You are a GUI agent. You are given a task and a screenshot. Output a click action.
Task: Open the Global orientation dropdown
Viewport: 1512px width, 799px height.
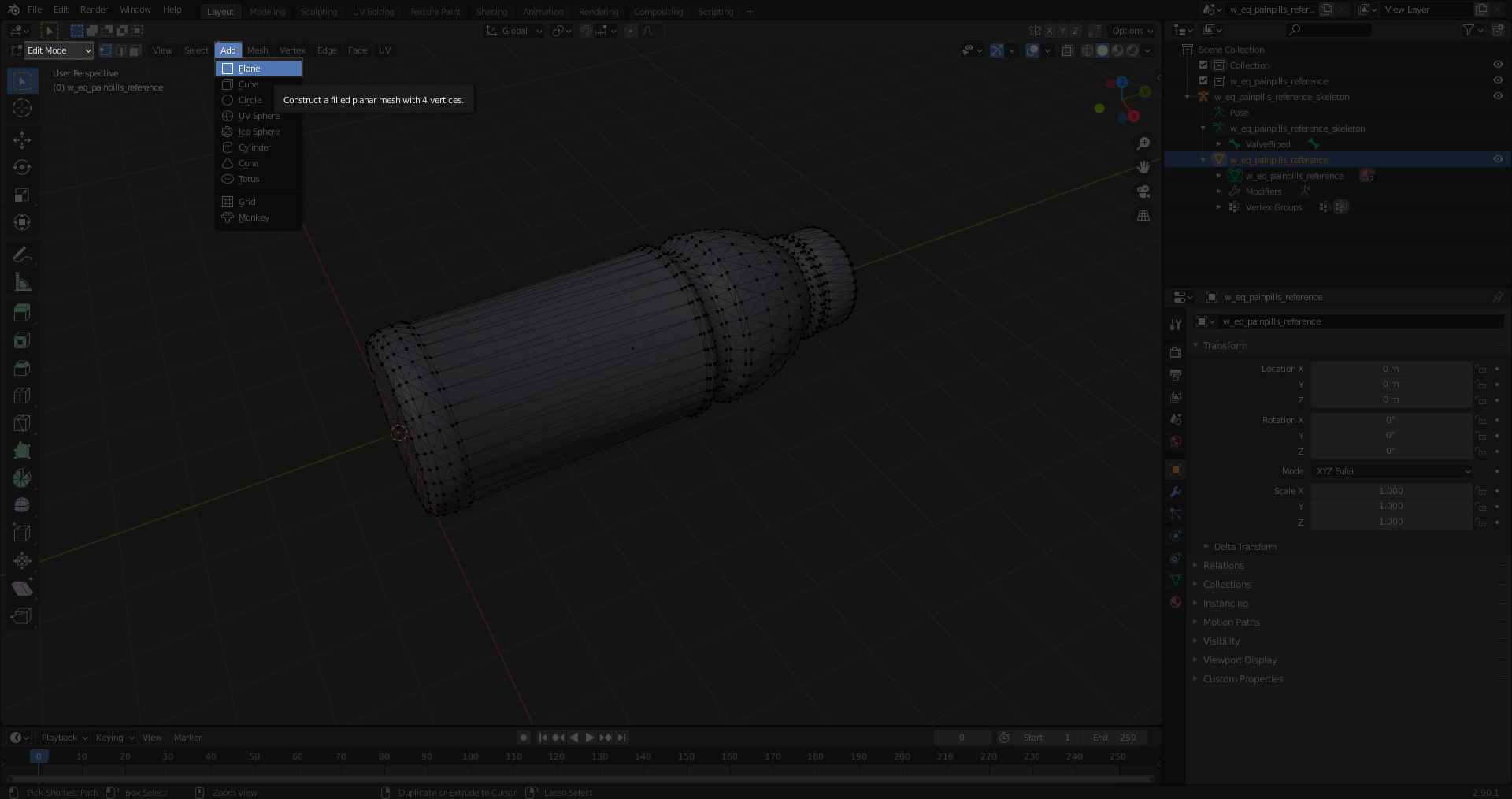coord(514,31)
